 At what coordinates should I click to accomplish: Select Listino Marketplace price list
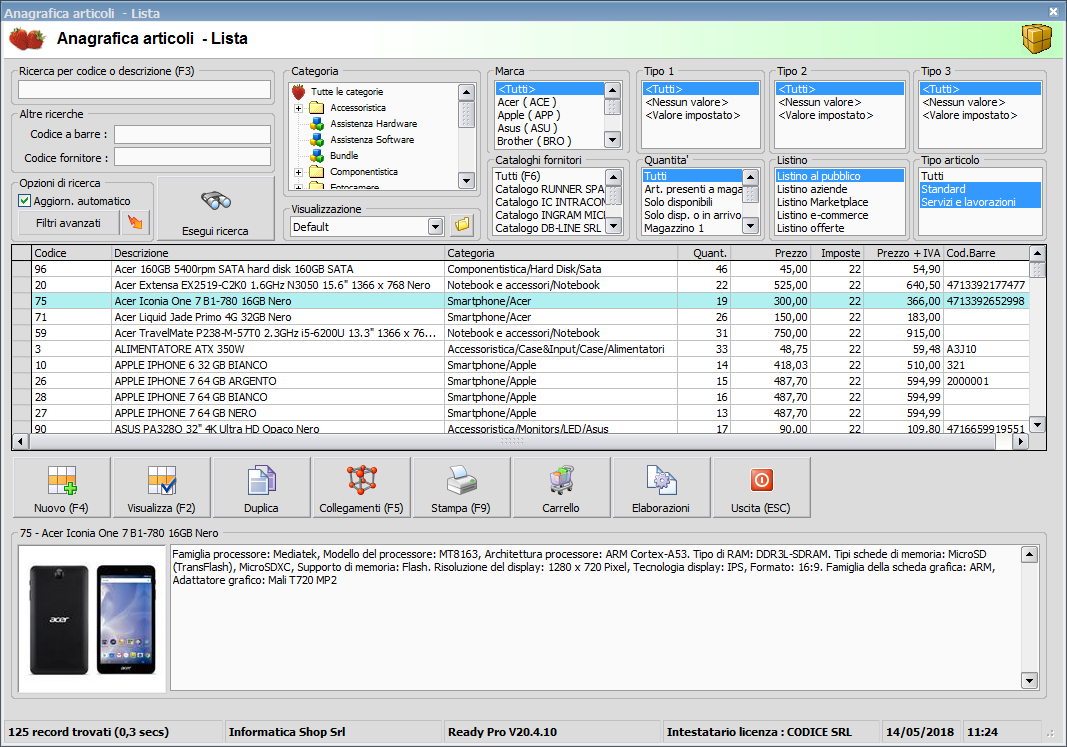click(x=823, y=202)
